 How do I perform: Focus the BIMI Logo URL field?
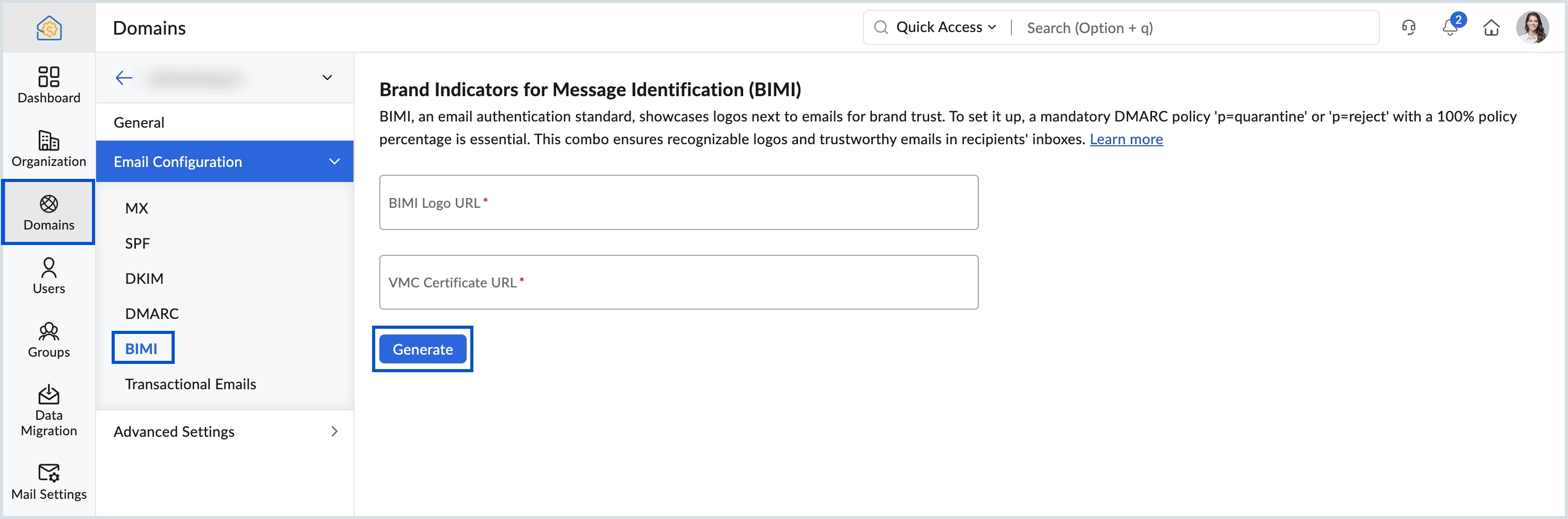(679, 203)
